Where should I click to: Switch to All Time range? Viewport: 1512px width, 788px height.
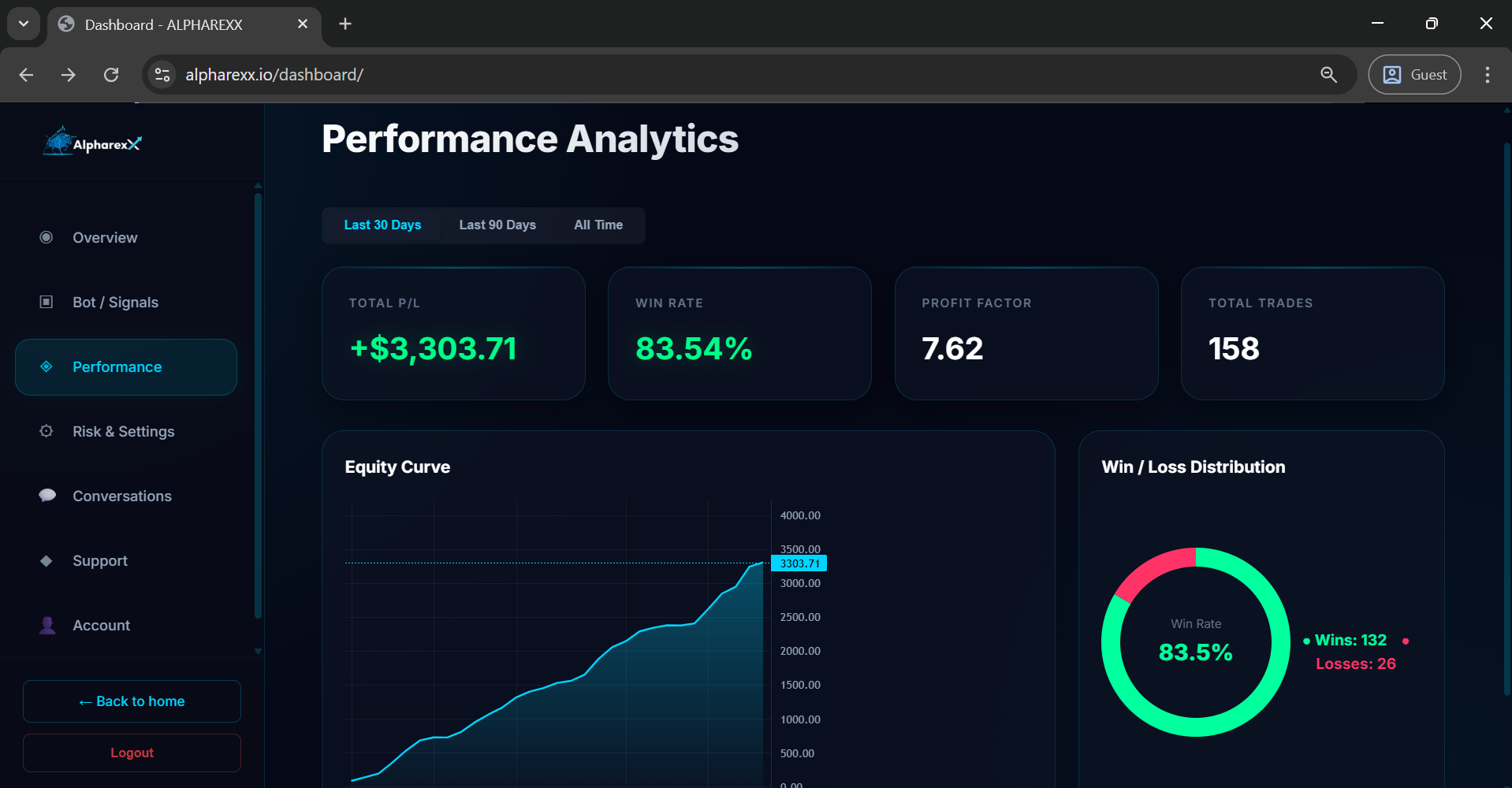(598, 225)
